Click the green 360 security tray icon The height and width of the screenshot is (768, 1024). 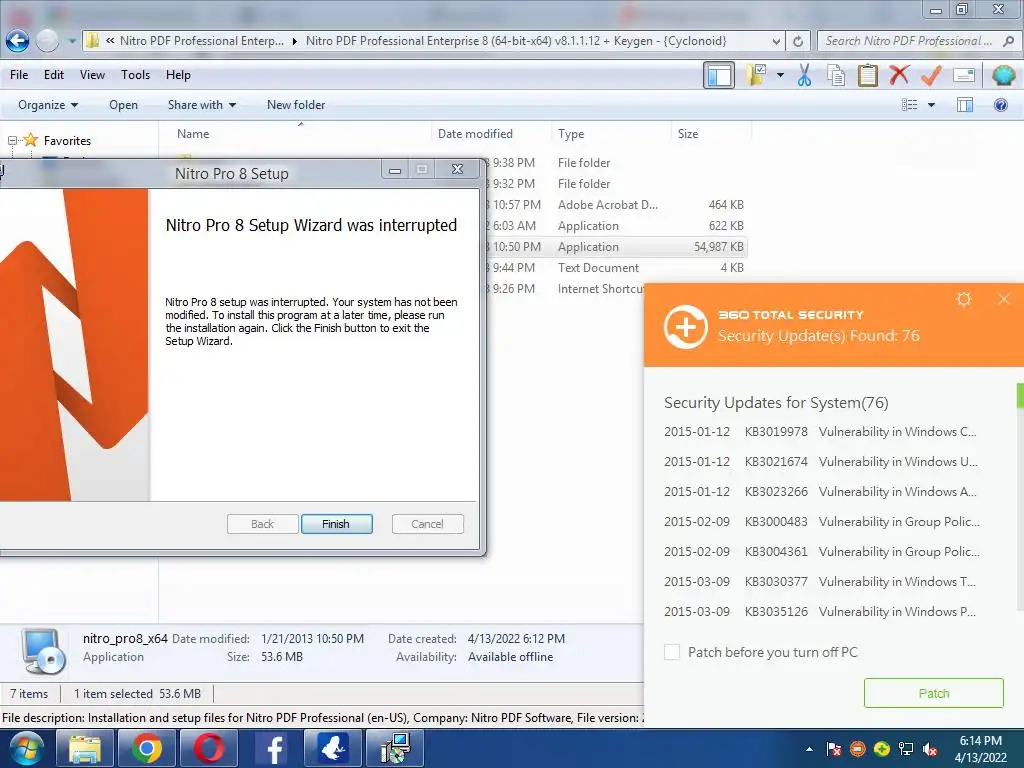click(882, 749)
